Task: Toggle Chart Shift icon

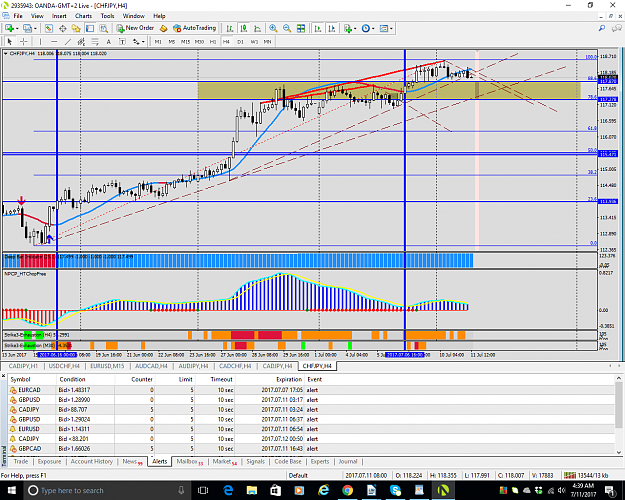Action: tap(331, 28)
